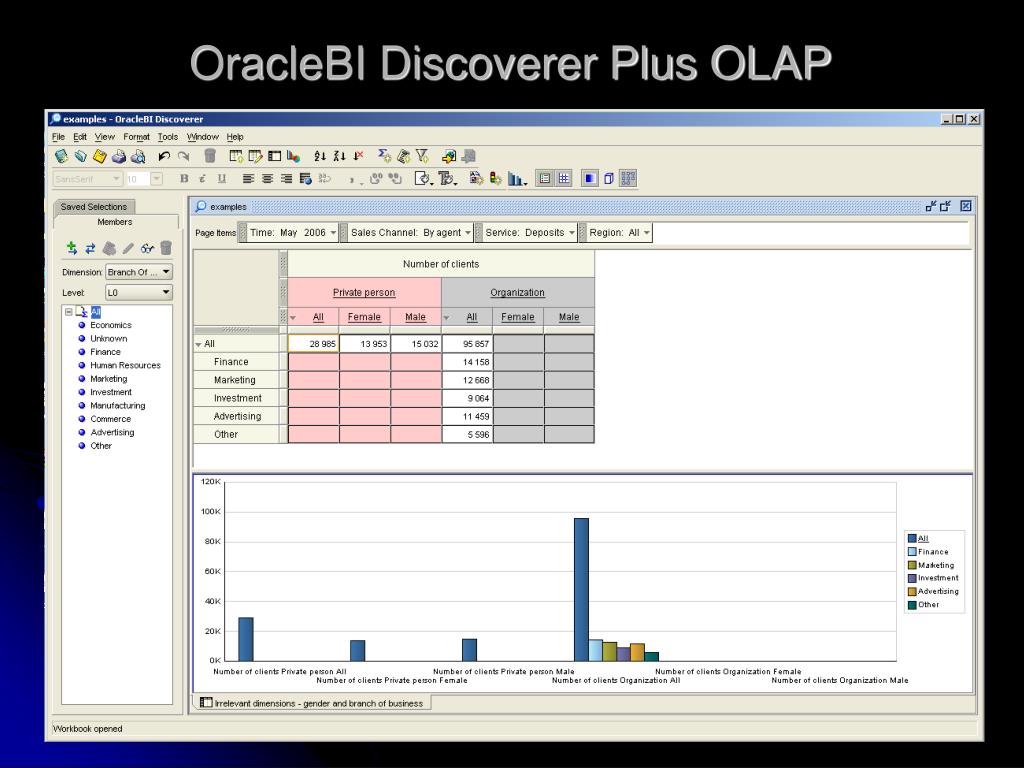Click the Print Preview magnifier icon

tap(138, 156)
